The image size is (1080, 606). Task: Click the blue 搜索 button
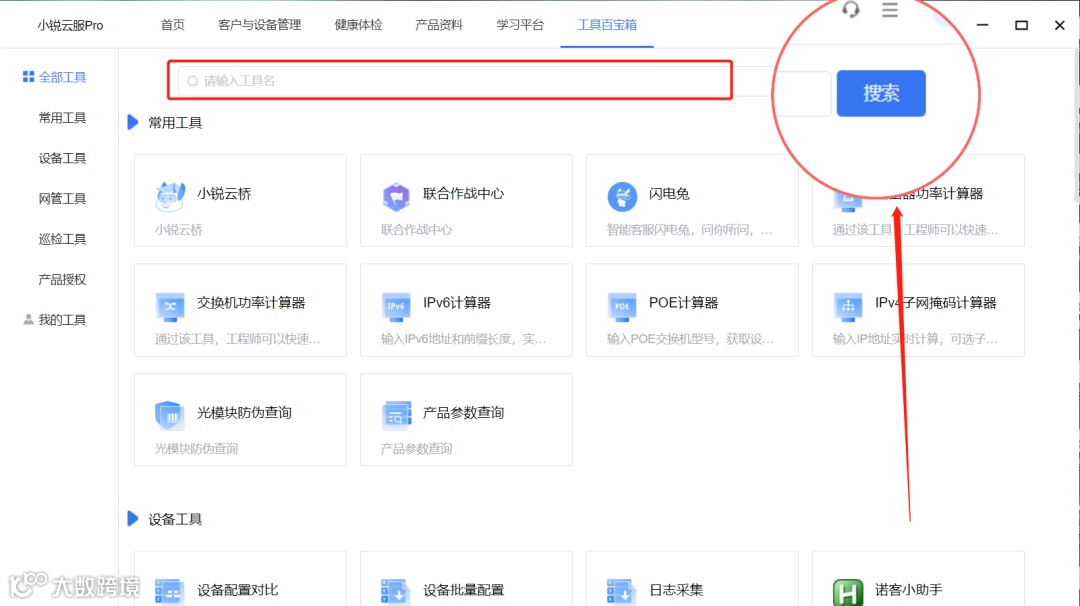[881, 93]
